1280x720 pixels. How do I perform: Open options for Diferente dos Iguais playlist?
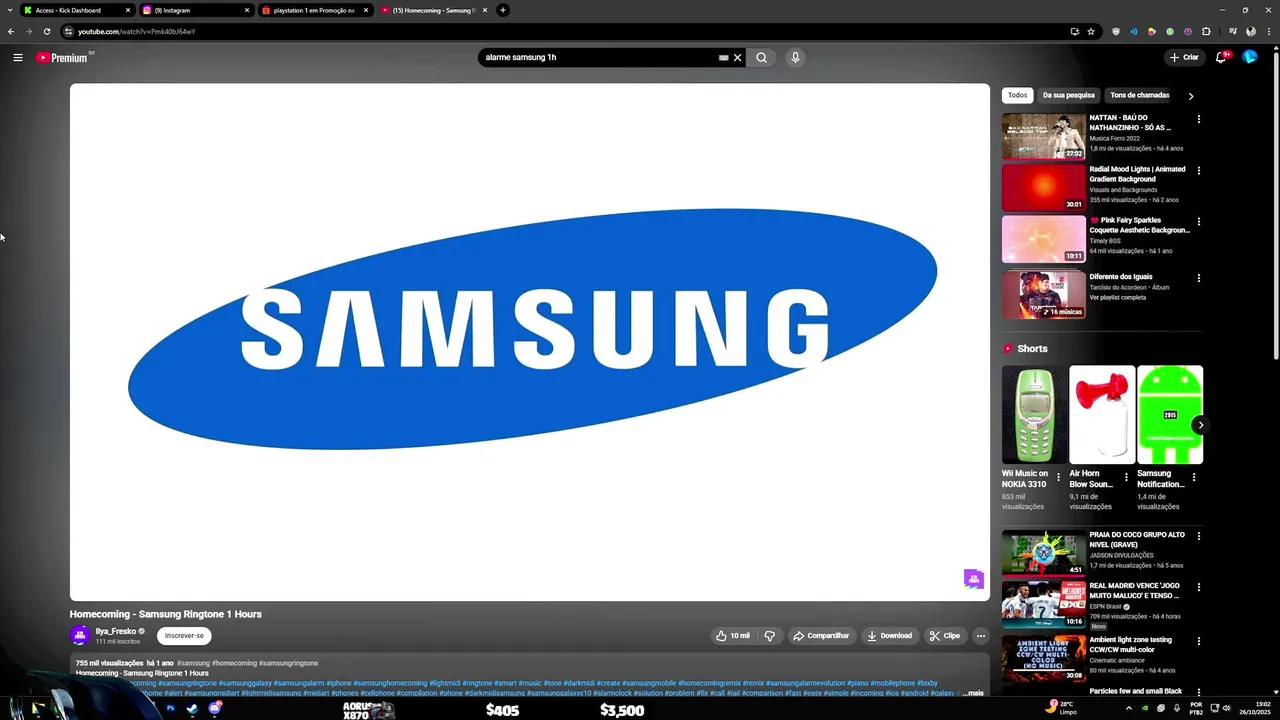pyautogui.click(x=1199, y=278)
